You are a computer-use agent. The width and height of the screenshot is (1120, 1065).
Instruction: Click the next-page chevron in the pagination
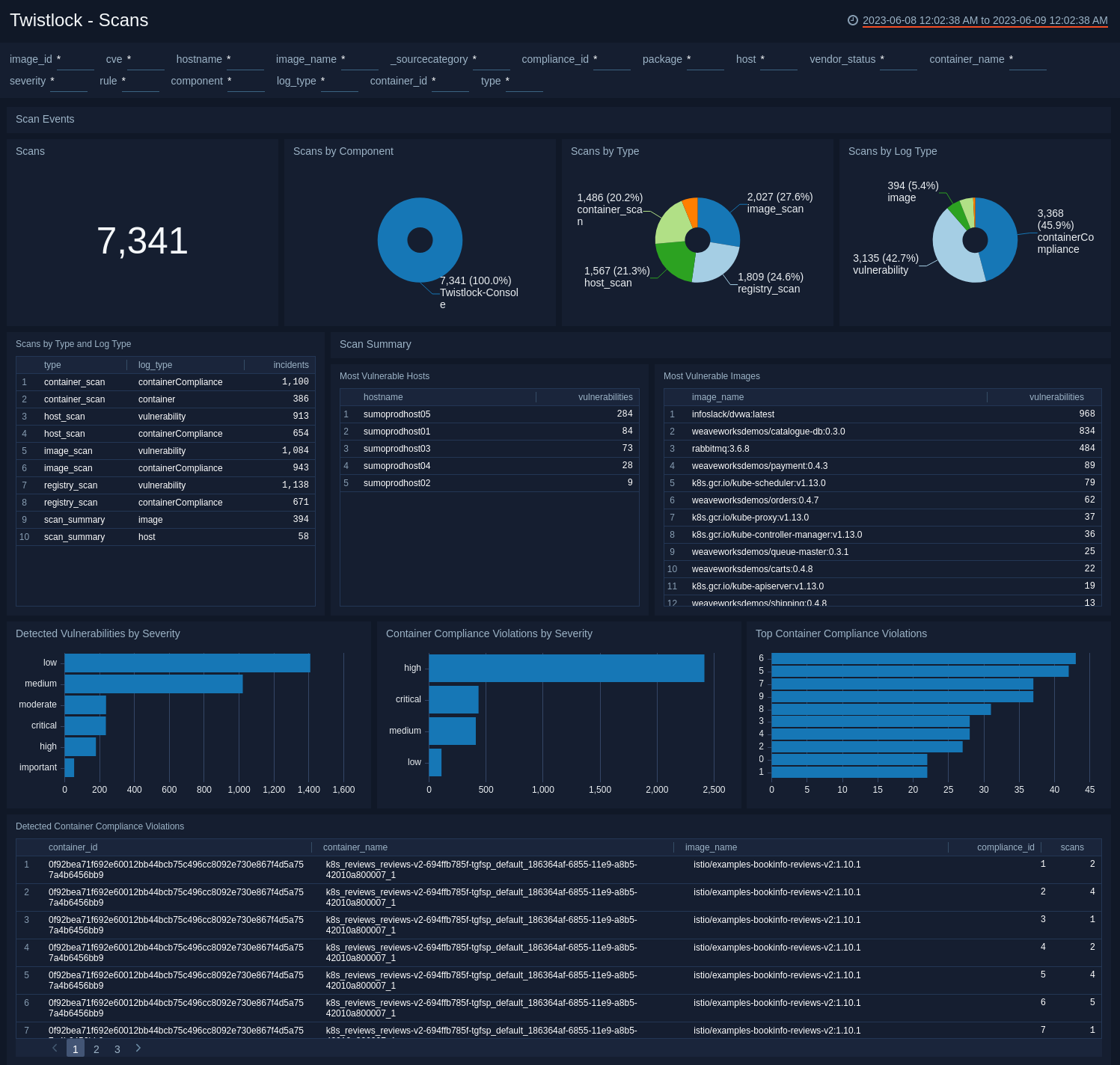pyautogui.click(x=138, y=1048)
